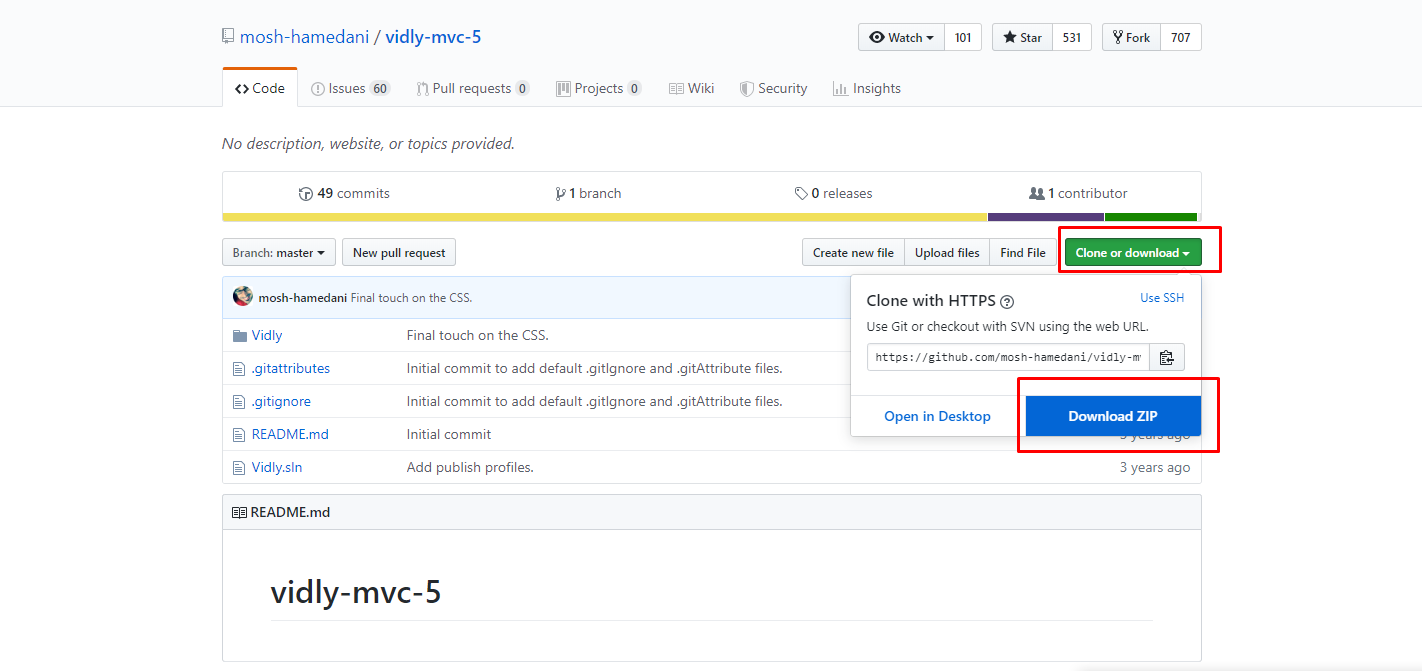Click the stargazers count 531
1422x671 pixels.
coord(1072,37)
